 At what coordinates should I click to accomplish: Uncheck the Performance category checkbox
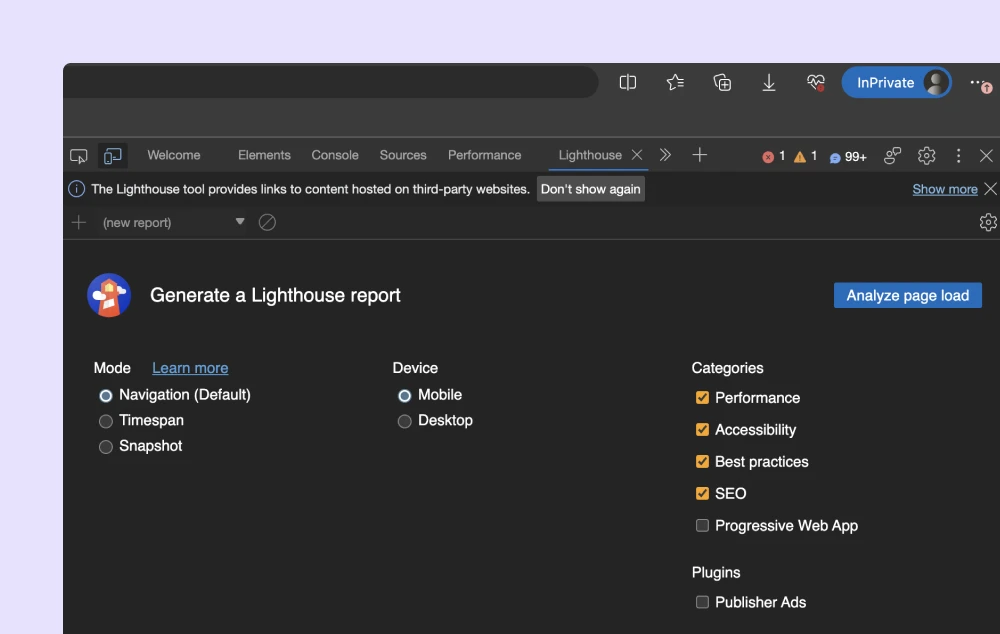tap(702, 397)
